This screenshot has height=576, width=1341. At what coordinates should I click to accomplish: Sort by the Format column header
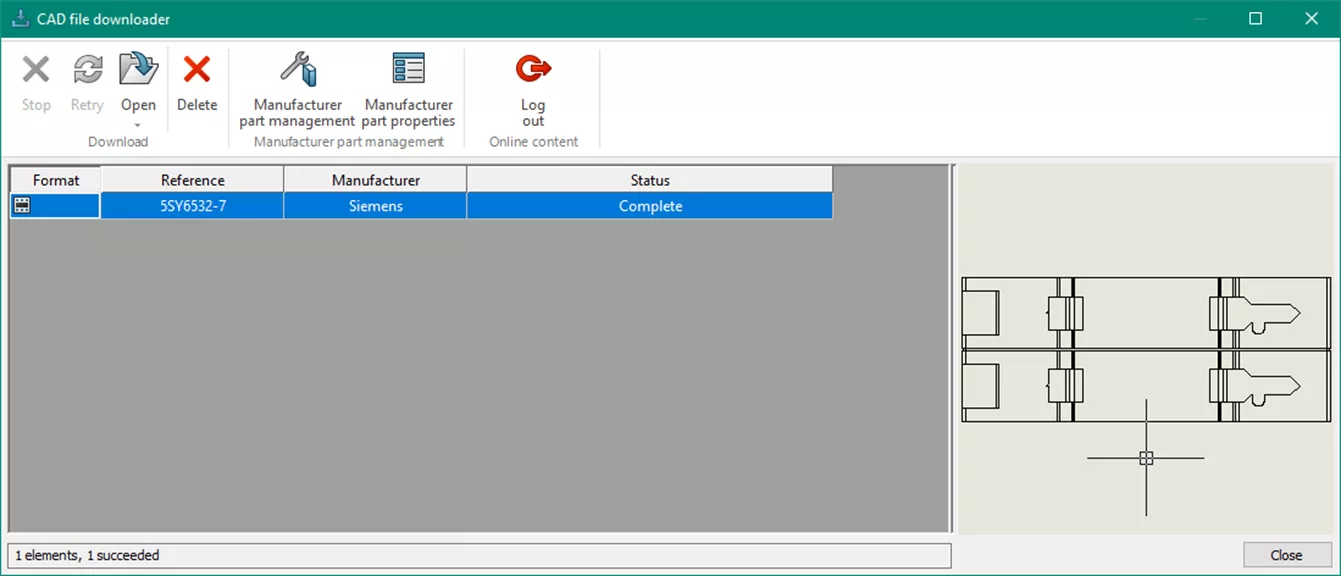pos(55,180)
